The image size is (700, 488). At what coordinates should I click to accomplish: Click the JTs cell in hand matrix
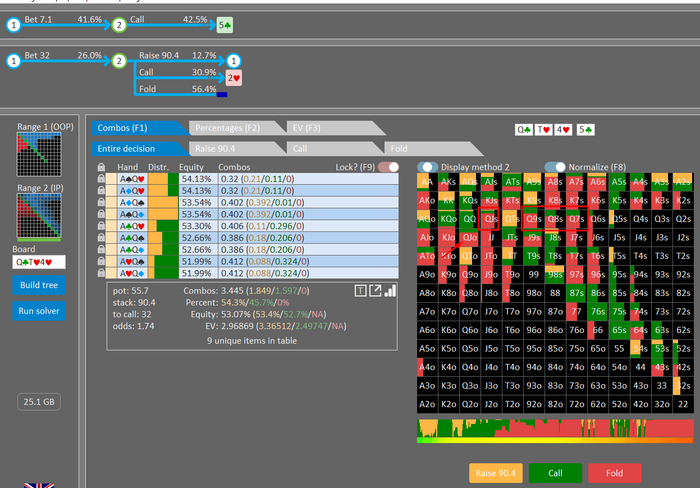[x=512, y=238]
